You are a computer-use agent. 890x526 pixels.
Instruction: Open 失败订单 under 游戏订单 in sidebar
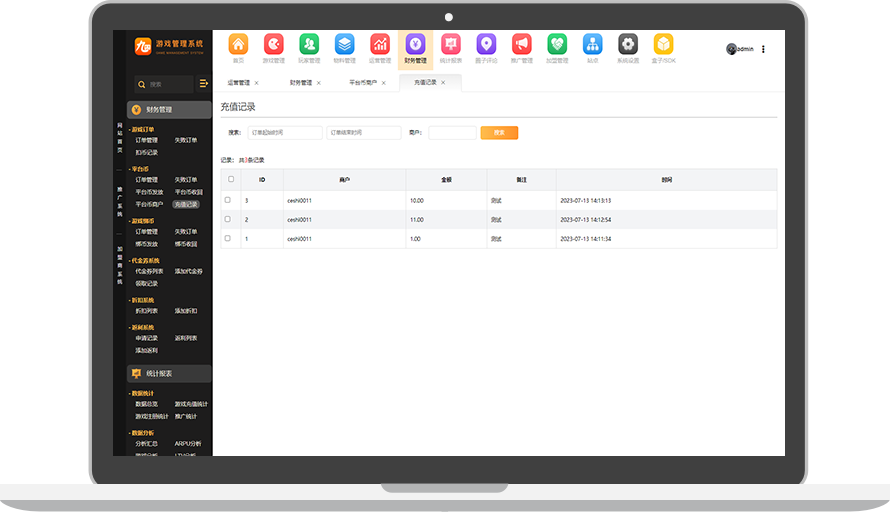click(x=186, y=141)
